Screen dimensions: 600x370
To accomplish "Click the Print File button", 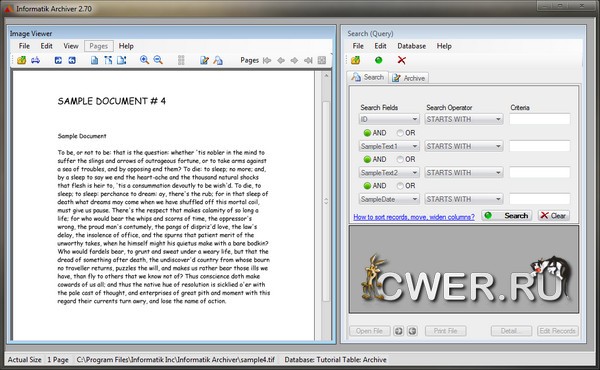I will click(445, 331).
